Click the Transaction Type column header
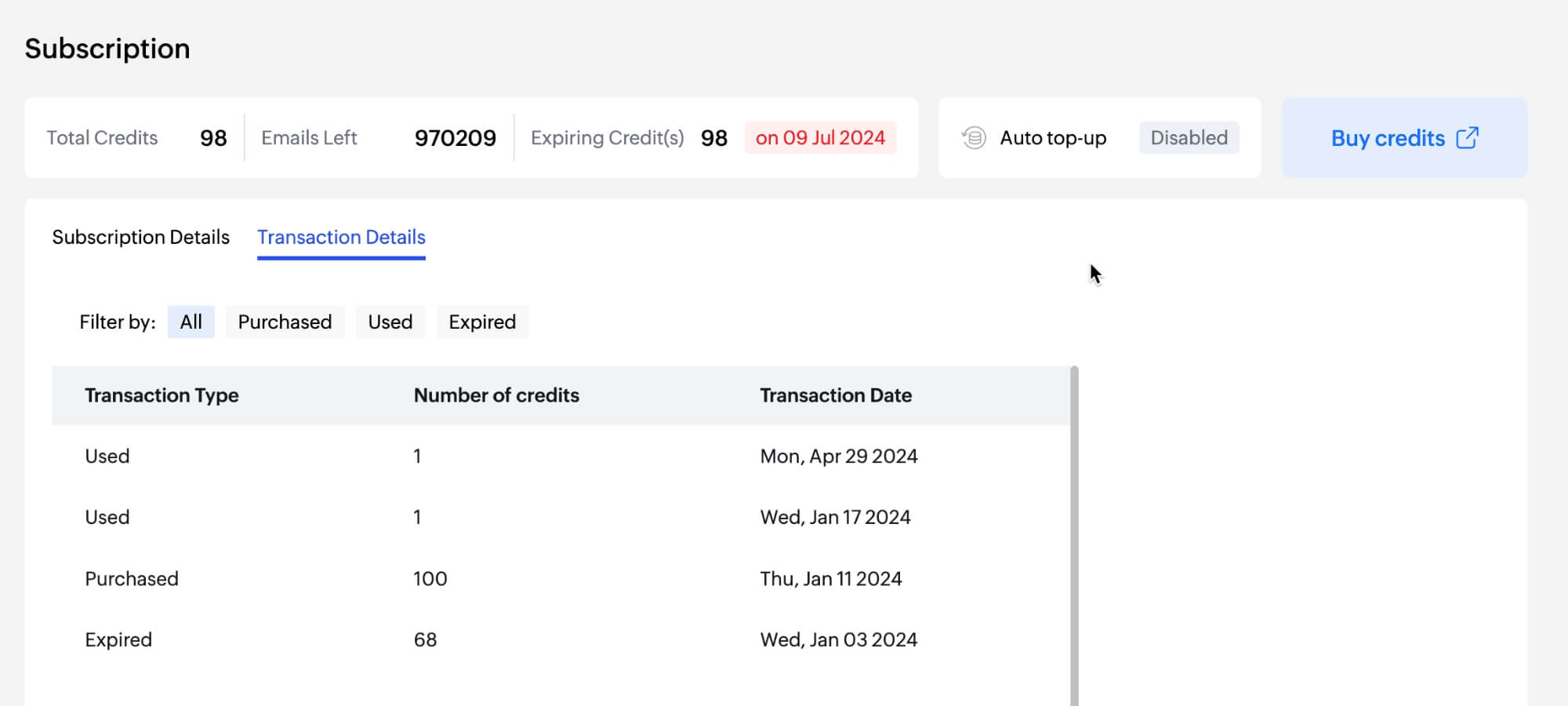 coord(162,395)
